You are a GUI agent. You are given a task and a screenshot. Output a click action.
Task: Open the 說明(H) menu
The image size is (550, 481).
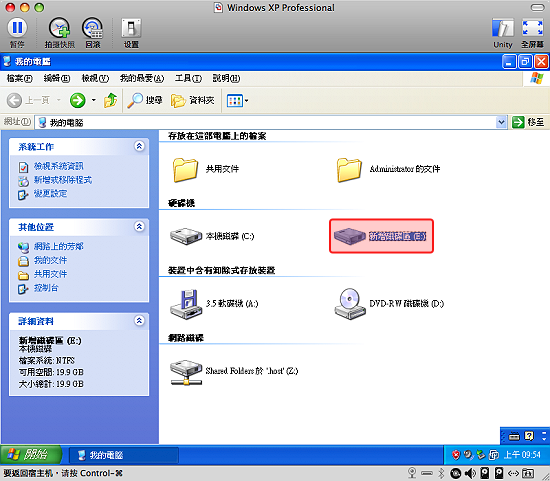click(226, 78)
